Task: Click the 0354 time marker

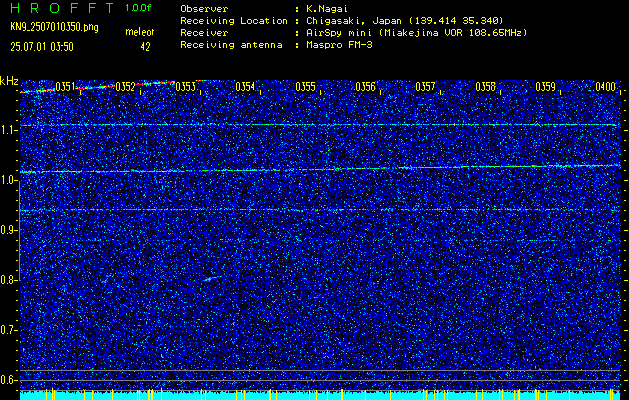Action: 245,87
